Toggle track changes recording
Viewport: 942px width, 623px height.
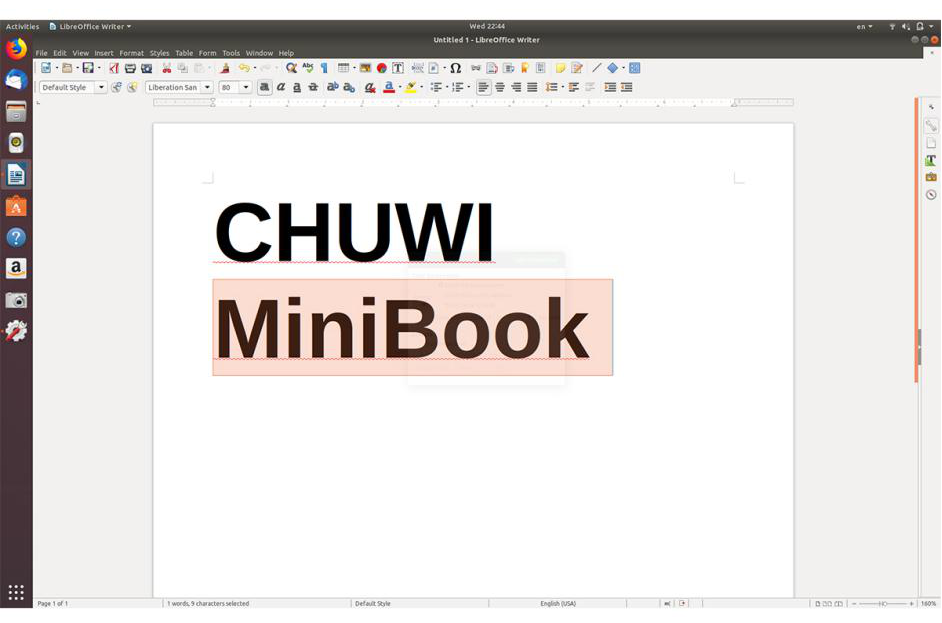click(x=577, y=68)
